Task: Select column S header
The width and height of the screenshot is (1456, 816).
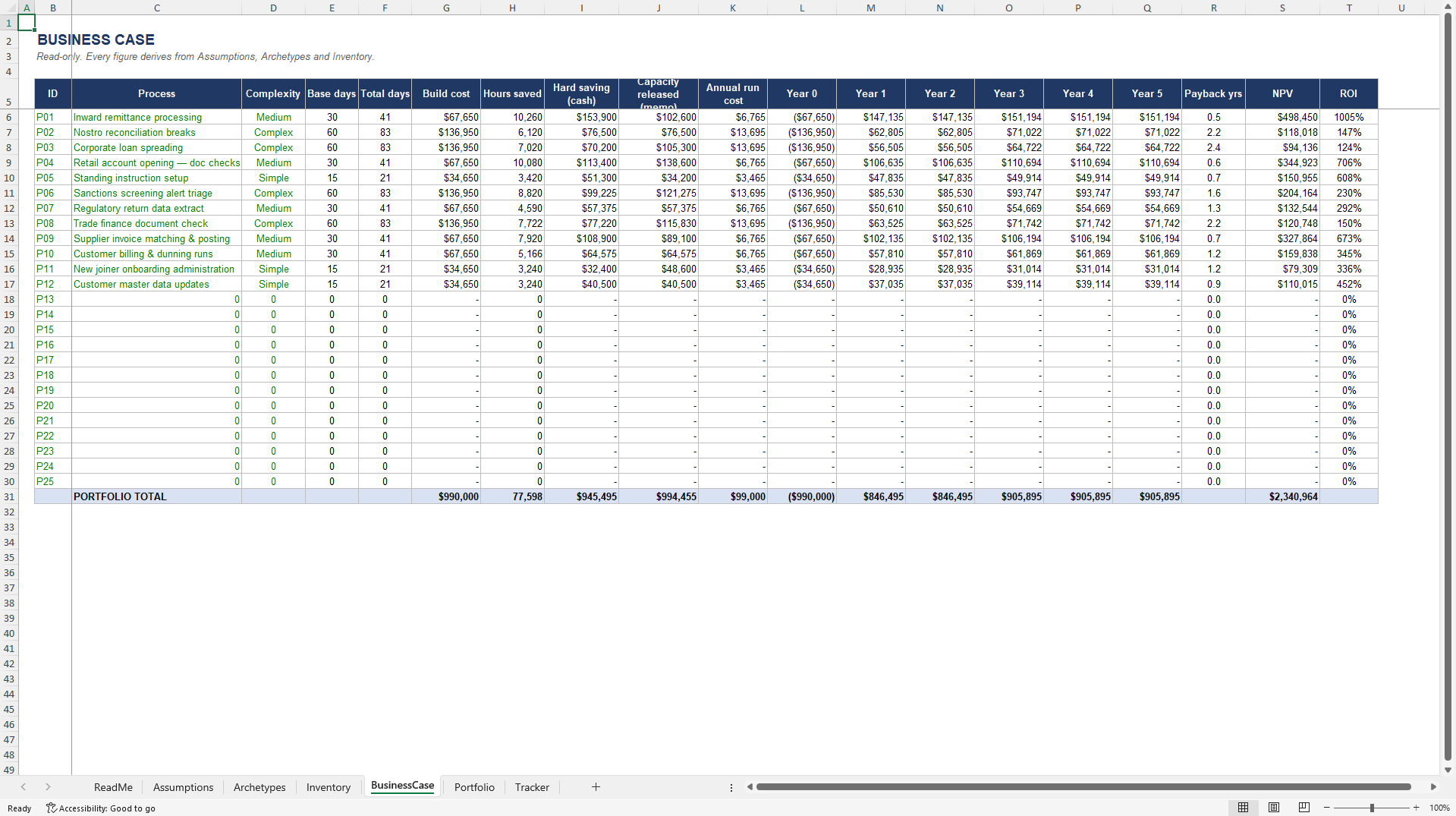Action: [x=1282, y=8]
